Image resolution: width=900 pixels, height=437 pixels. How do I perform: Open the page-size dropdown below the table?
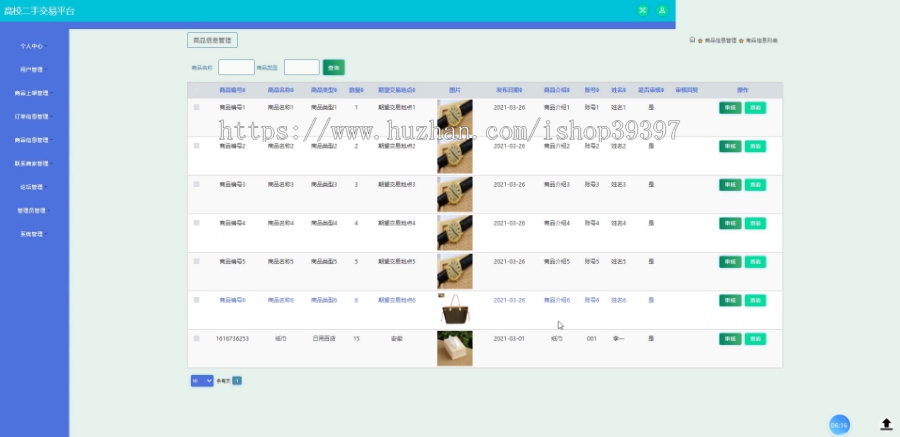202,380
